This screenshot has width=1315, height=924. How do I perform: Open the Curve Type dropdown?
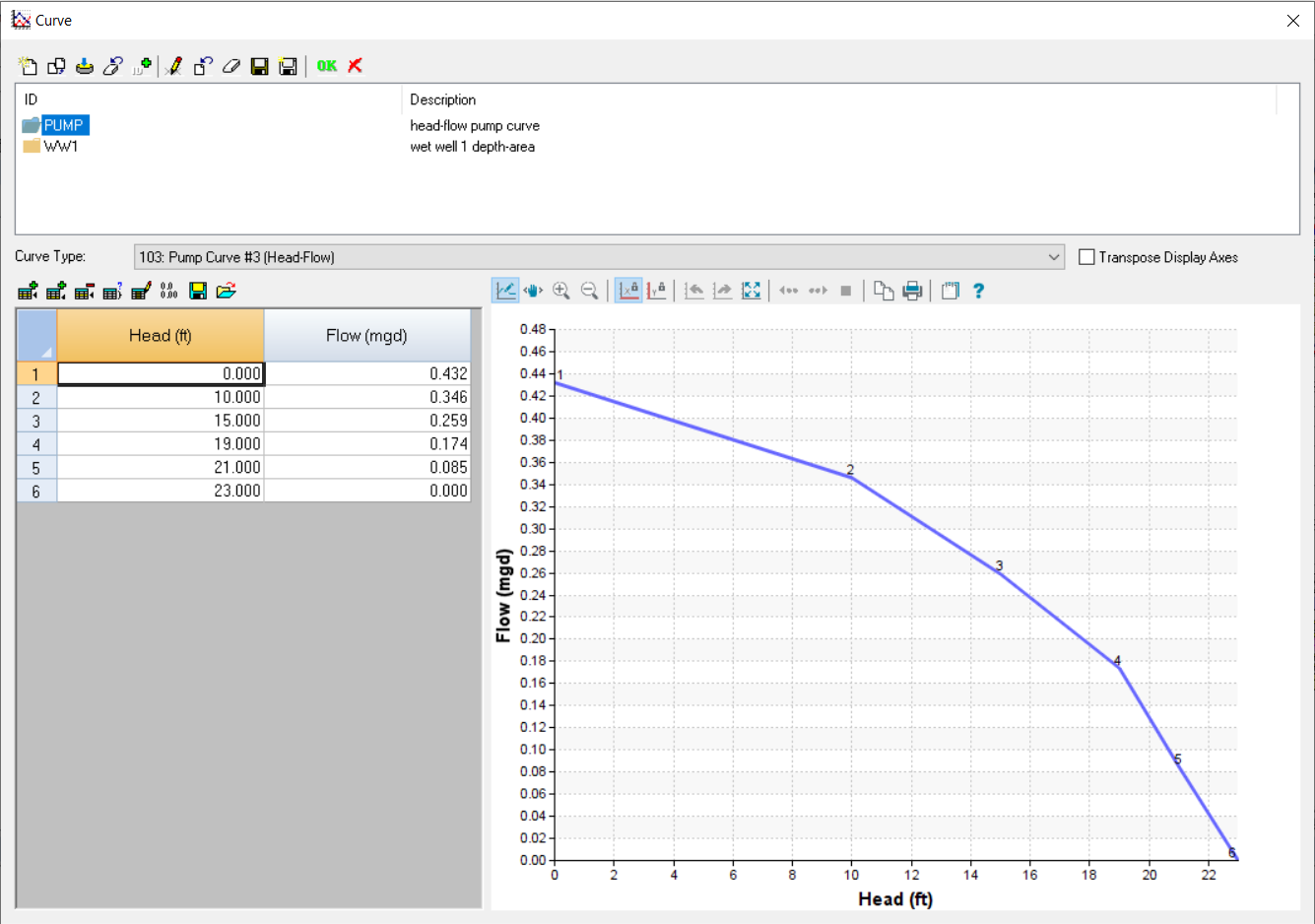(x=599, y=257)
